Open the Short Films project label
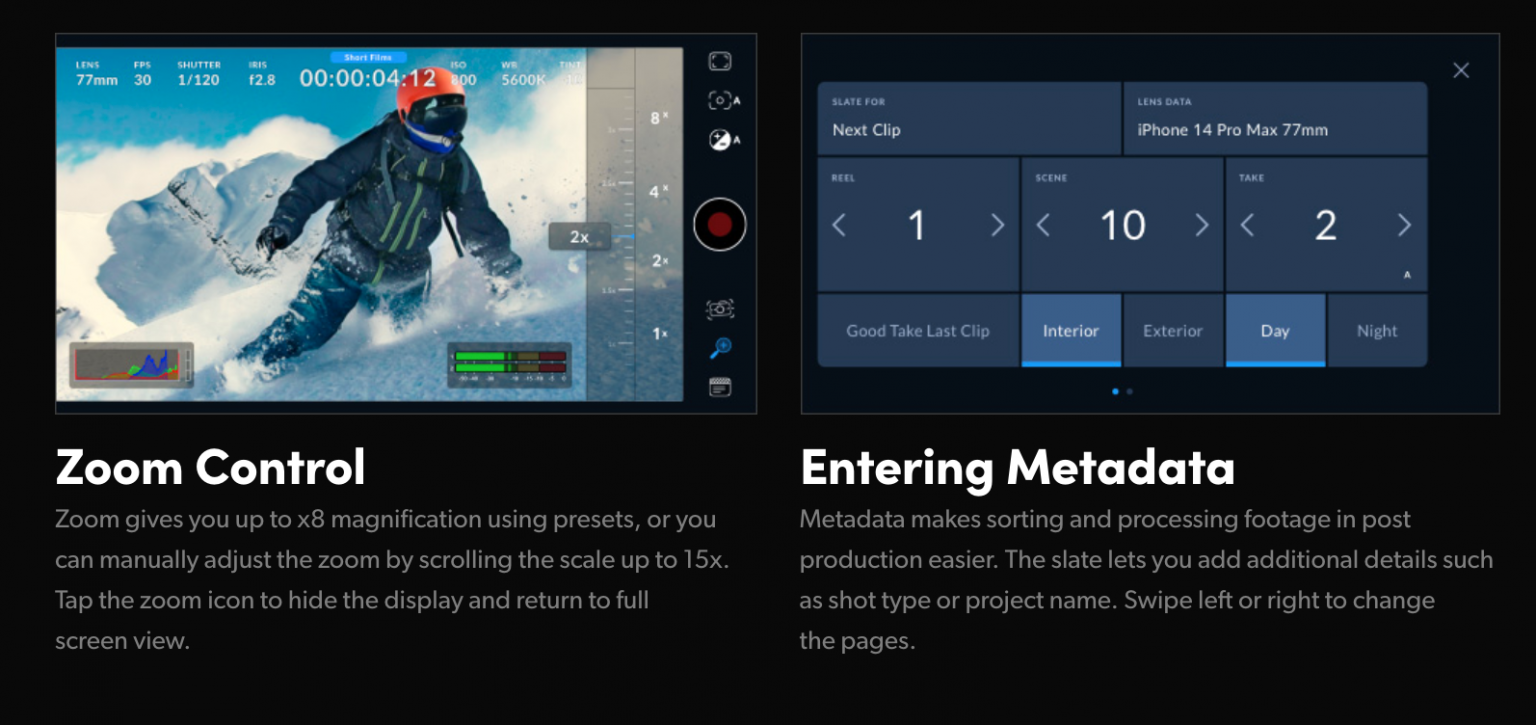This screenshot has width=1536, height=725. 366,57
